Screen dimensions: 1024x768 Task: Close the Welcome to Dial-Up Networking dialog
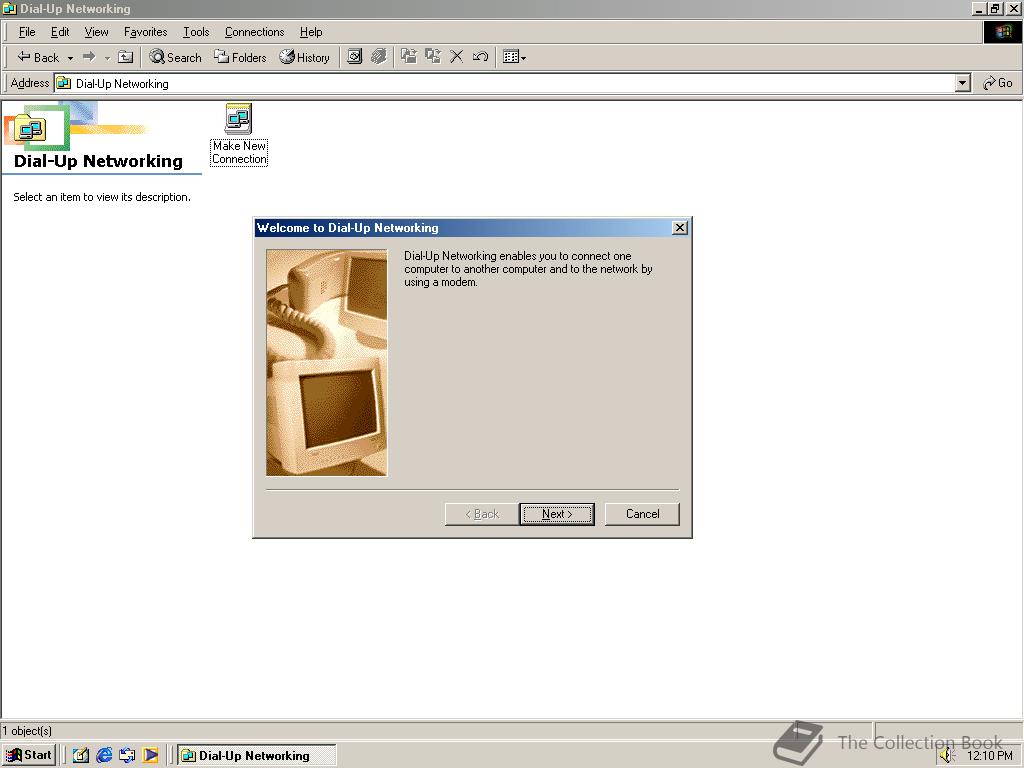(680, 227)
